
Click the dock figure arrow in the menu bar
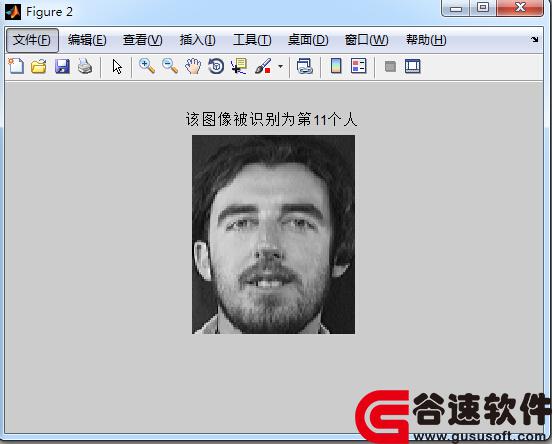pyautogui.click(x=535, y=40)
